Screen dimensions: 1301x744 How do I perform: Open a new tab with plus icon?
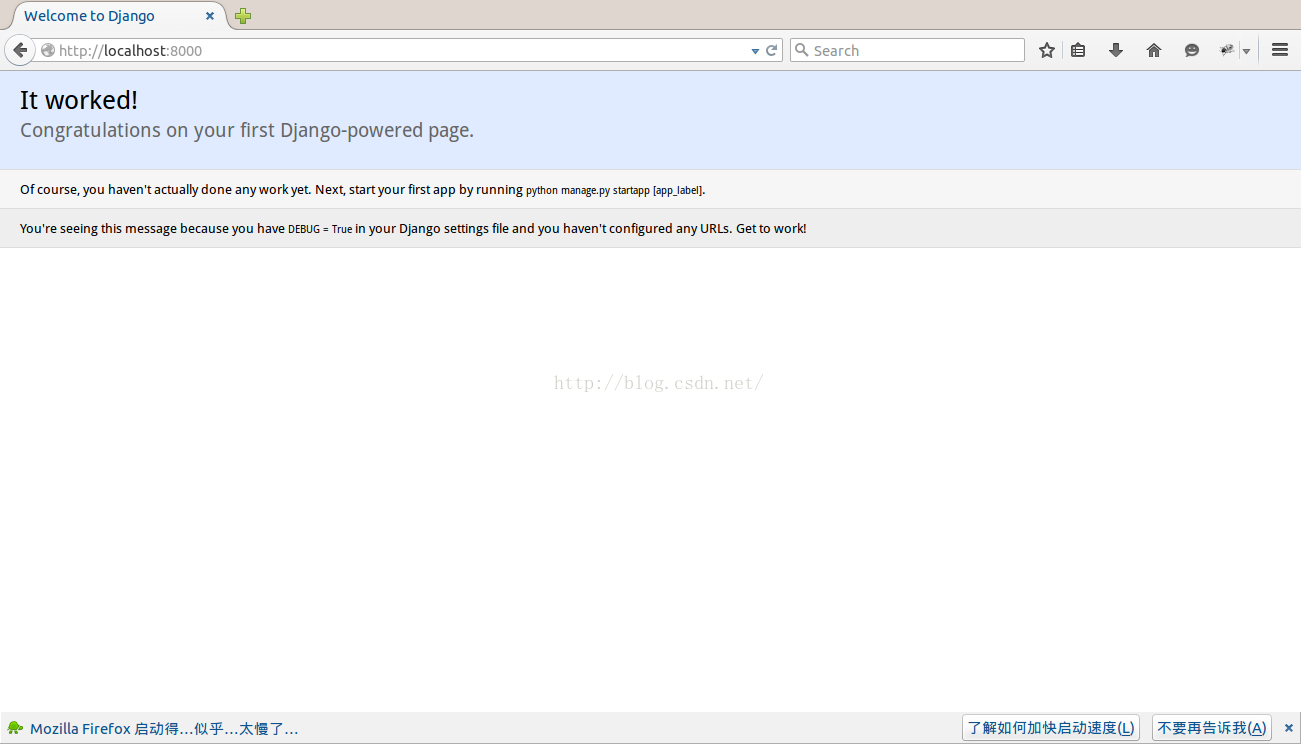(x=243, y=16)
